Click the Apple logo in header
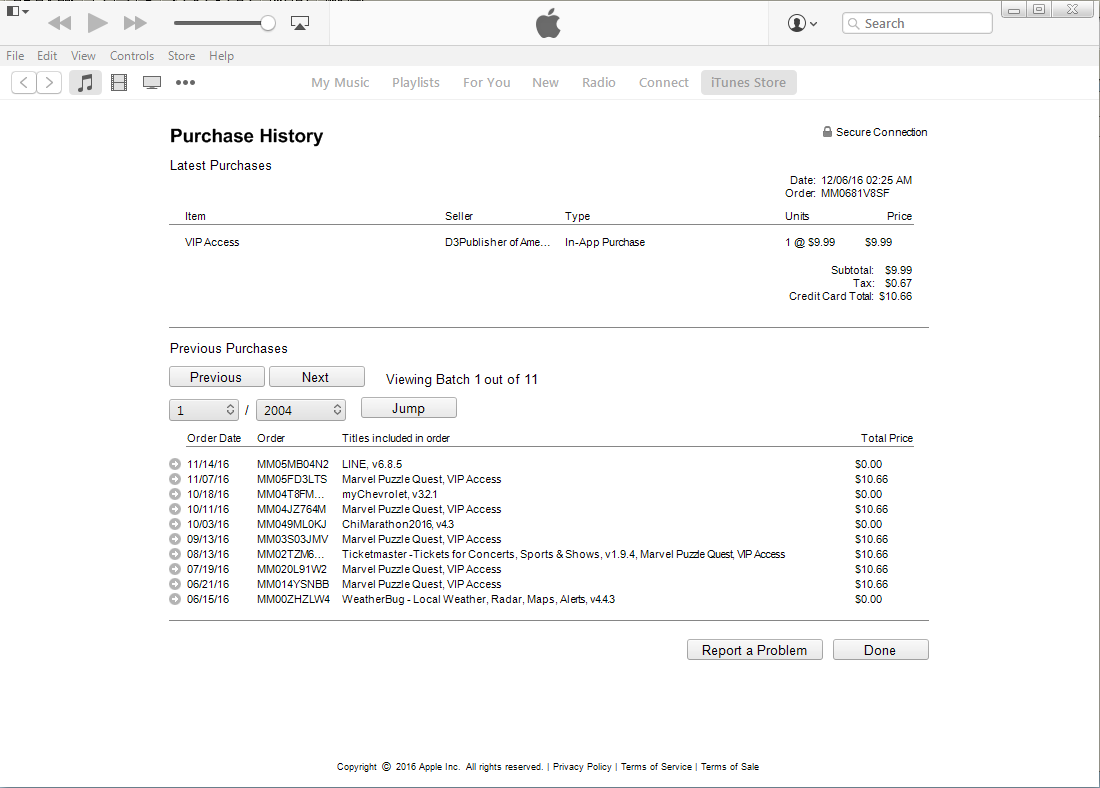 click(x=548, y=23)
